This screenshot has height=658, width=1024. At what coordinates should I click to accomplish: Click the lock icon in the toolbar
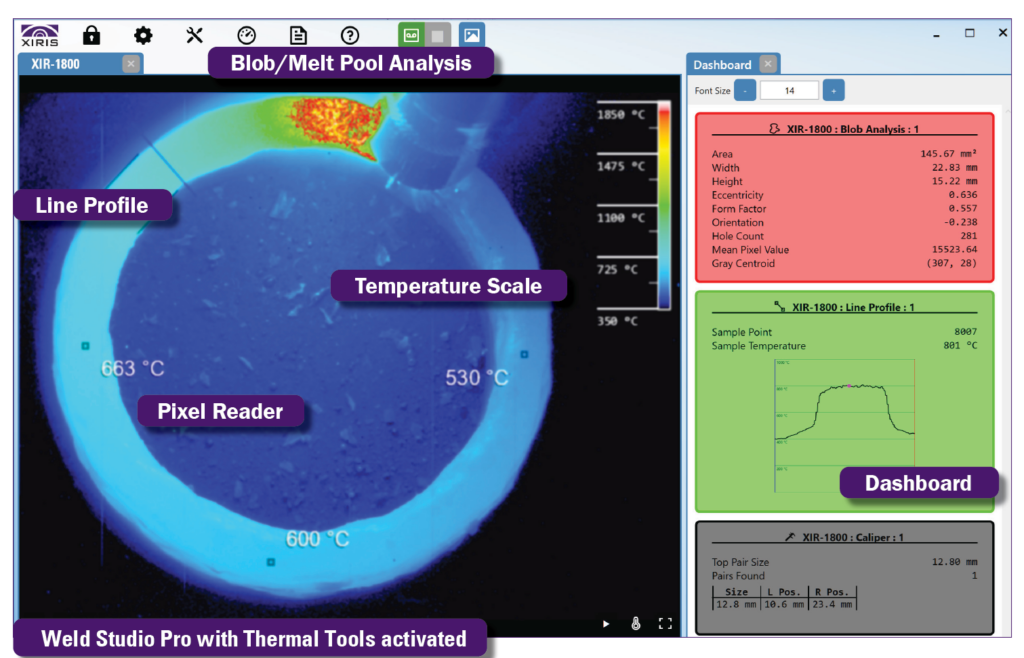(91, 35)
